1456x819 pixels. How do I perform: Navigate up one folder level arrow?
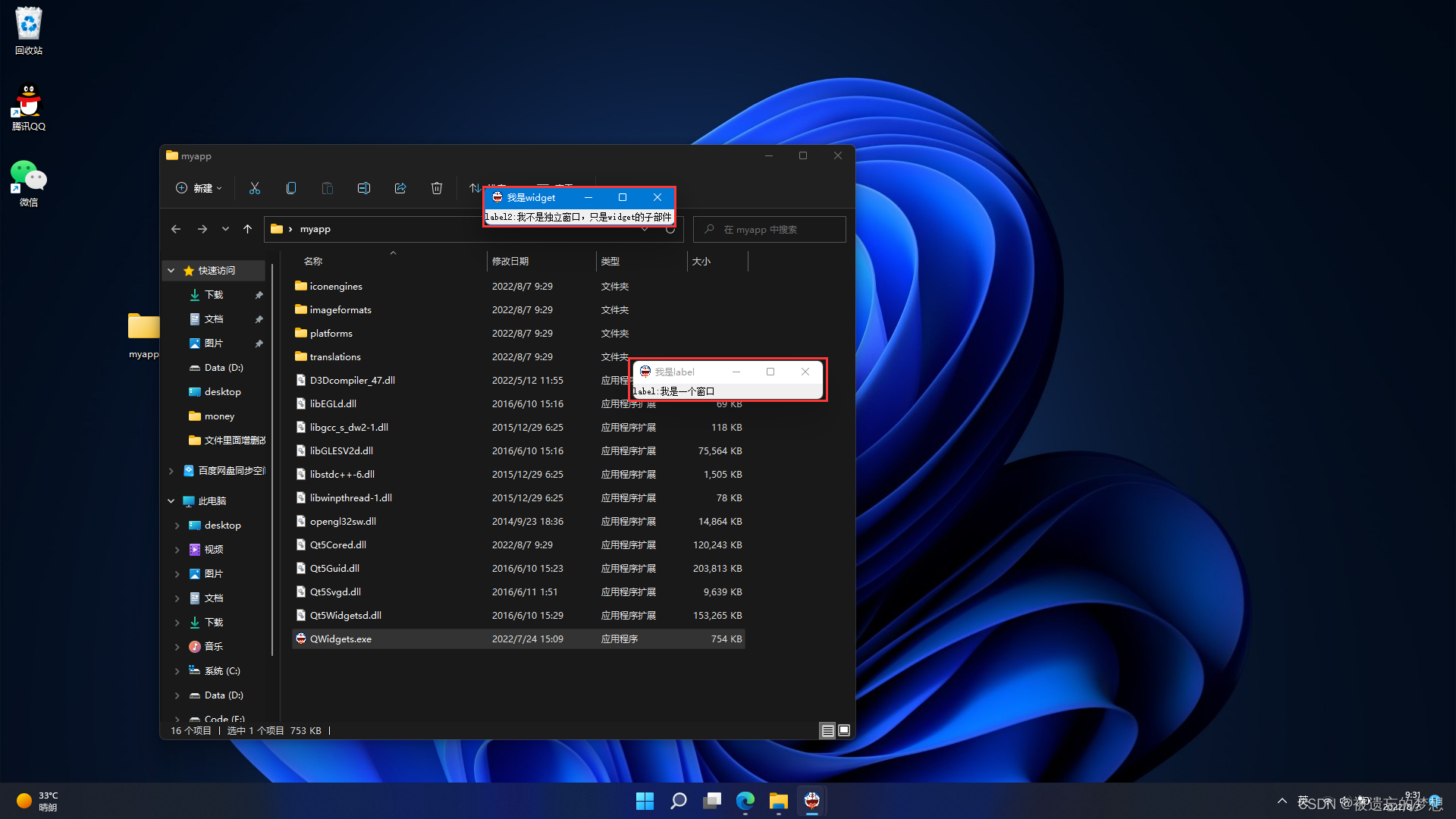point(247,229)
